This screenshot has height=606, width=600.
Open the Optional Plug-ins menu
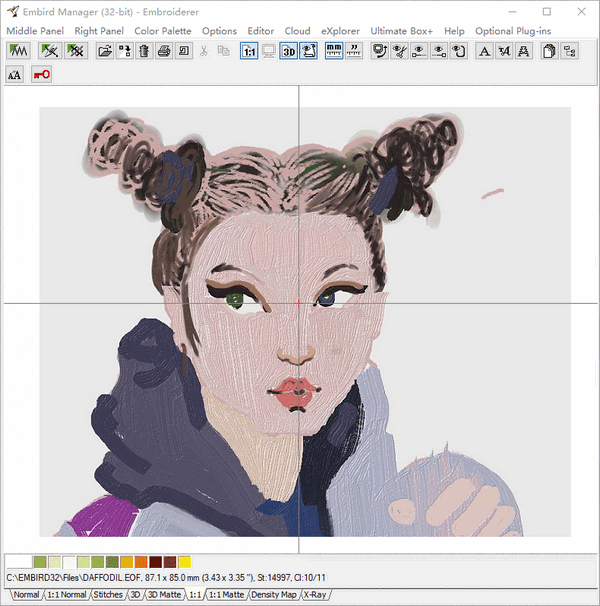[513, 31]
